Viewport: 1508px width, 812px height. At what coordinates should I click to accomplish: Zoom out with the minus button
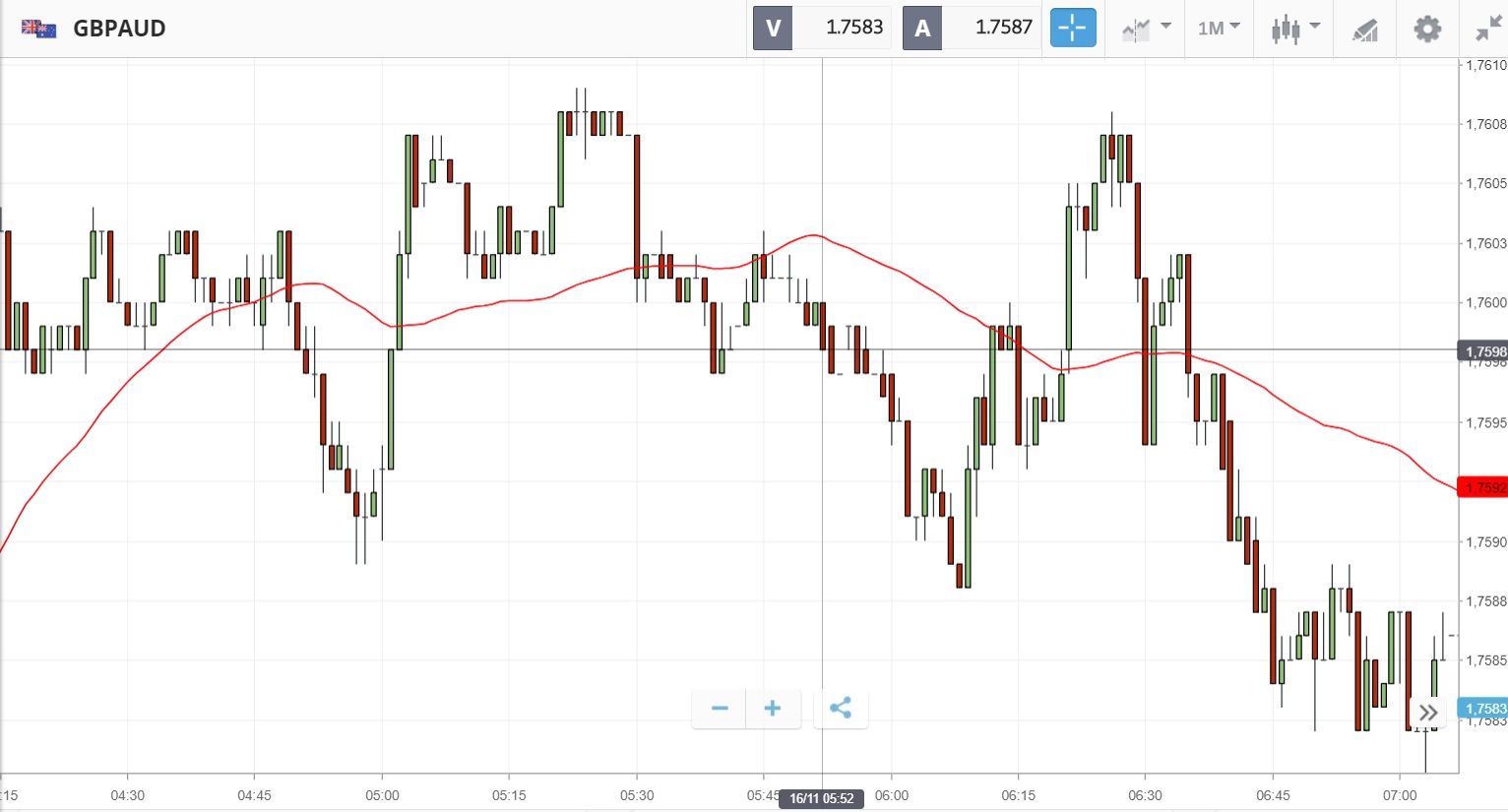pyautogui.click(x=720, y=708)
